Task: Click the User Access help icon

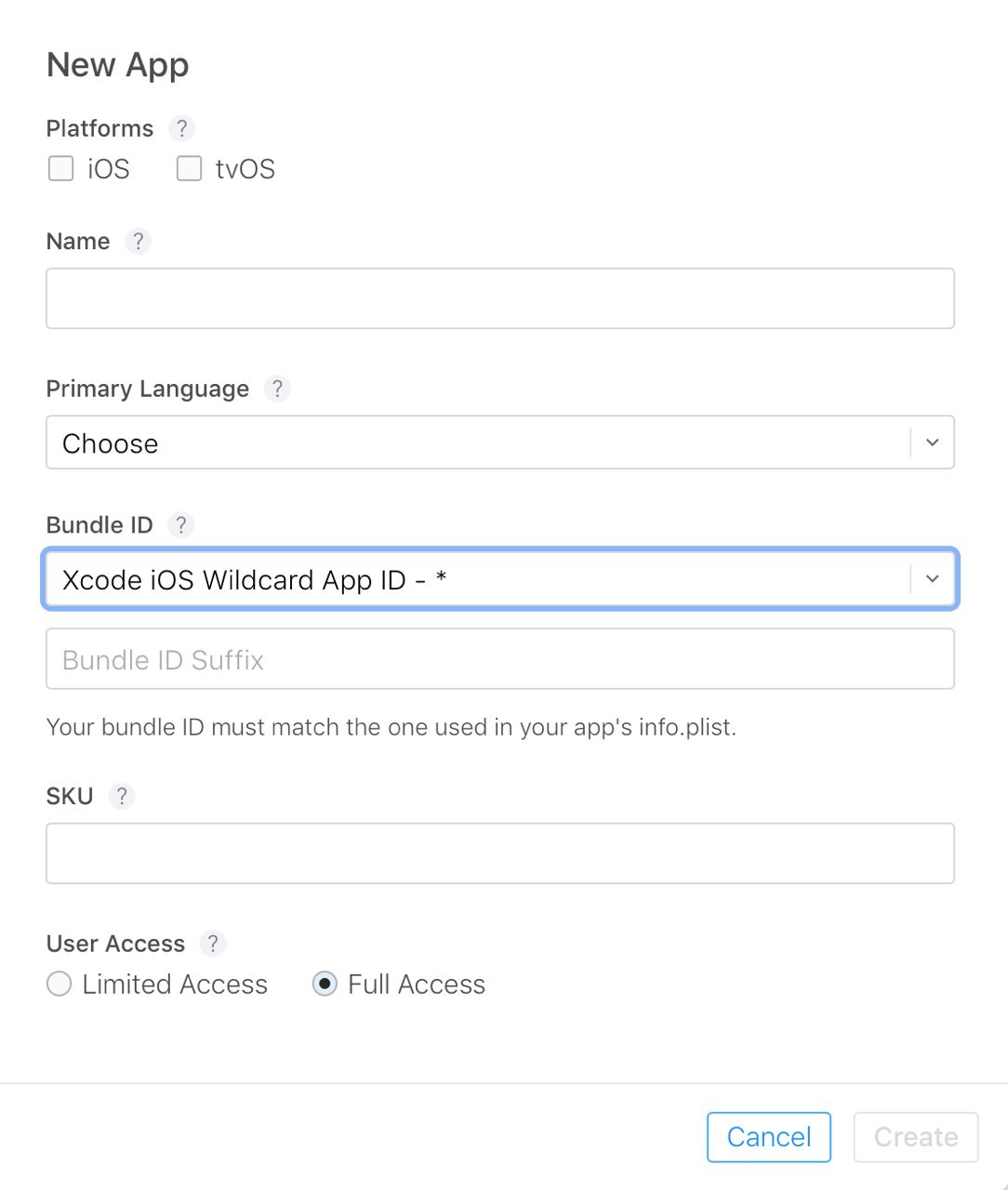Action: 213,944
